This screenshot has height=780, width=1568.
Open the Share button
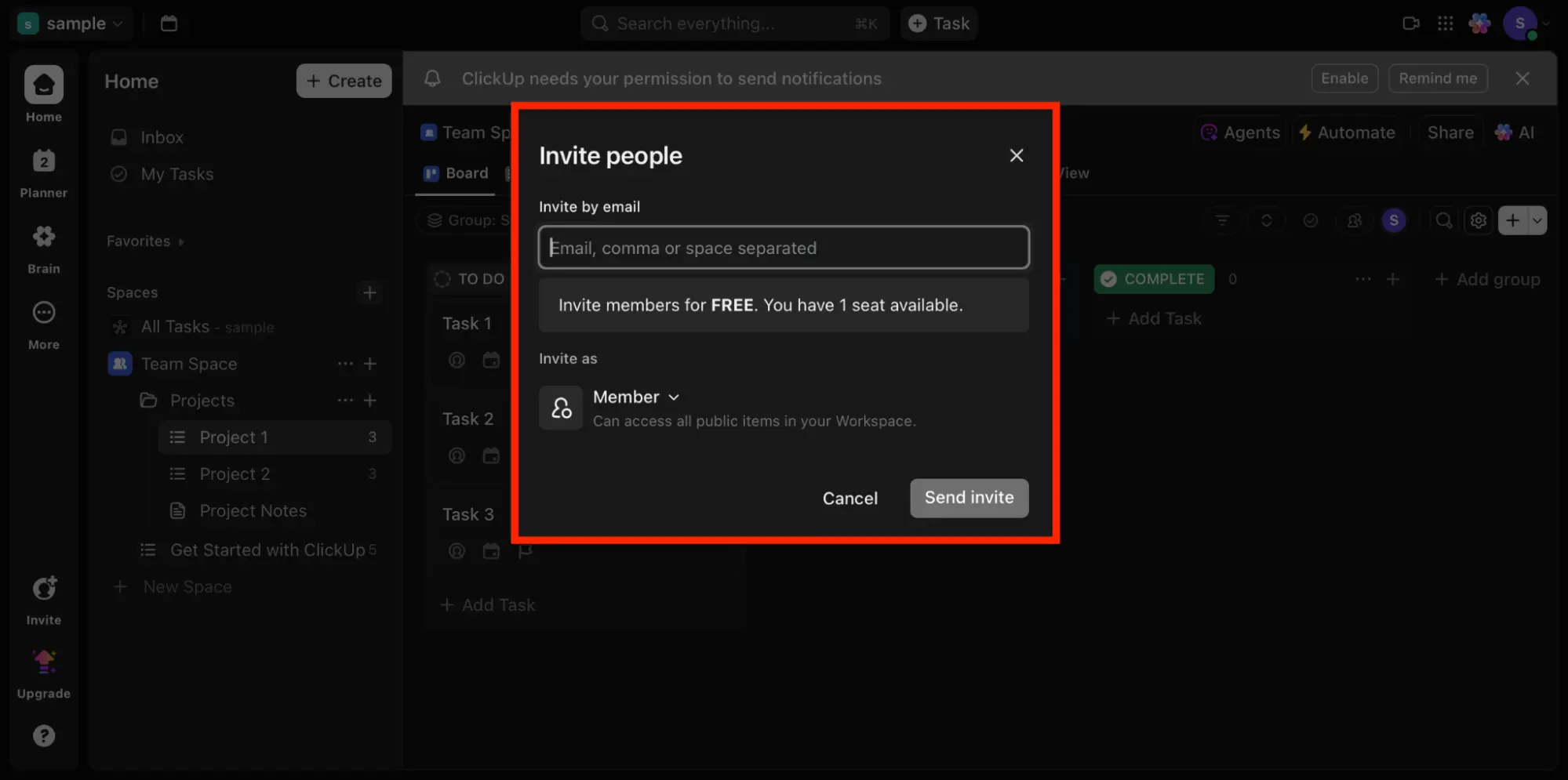tap(1450, 132)
